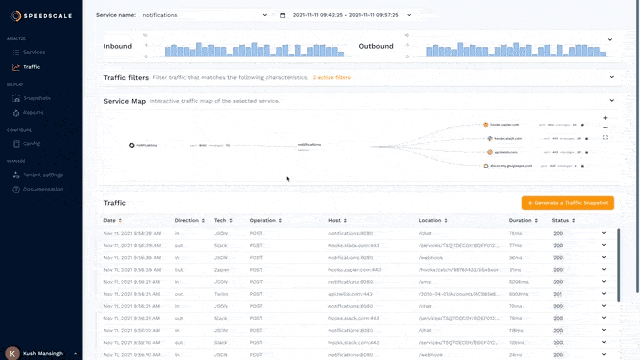Click the Speedscale logo
Screen dimensions: 640x360
[x=41, y=16]
